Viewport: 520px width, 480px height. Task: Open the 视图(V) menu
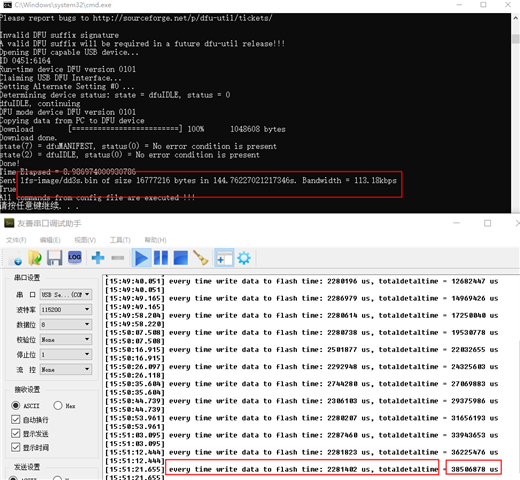(85, 240)
